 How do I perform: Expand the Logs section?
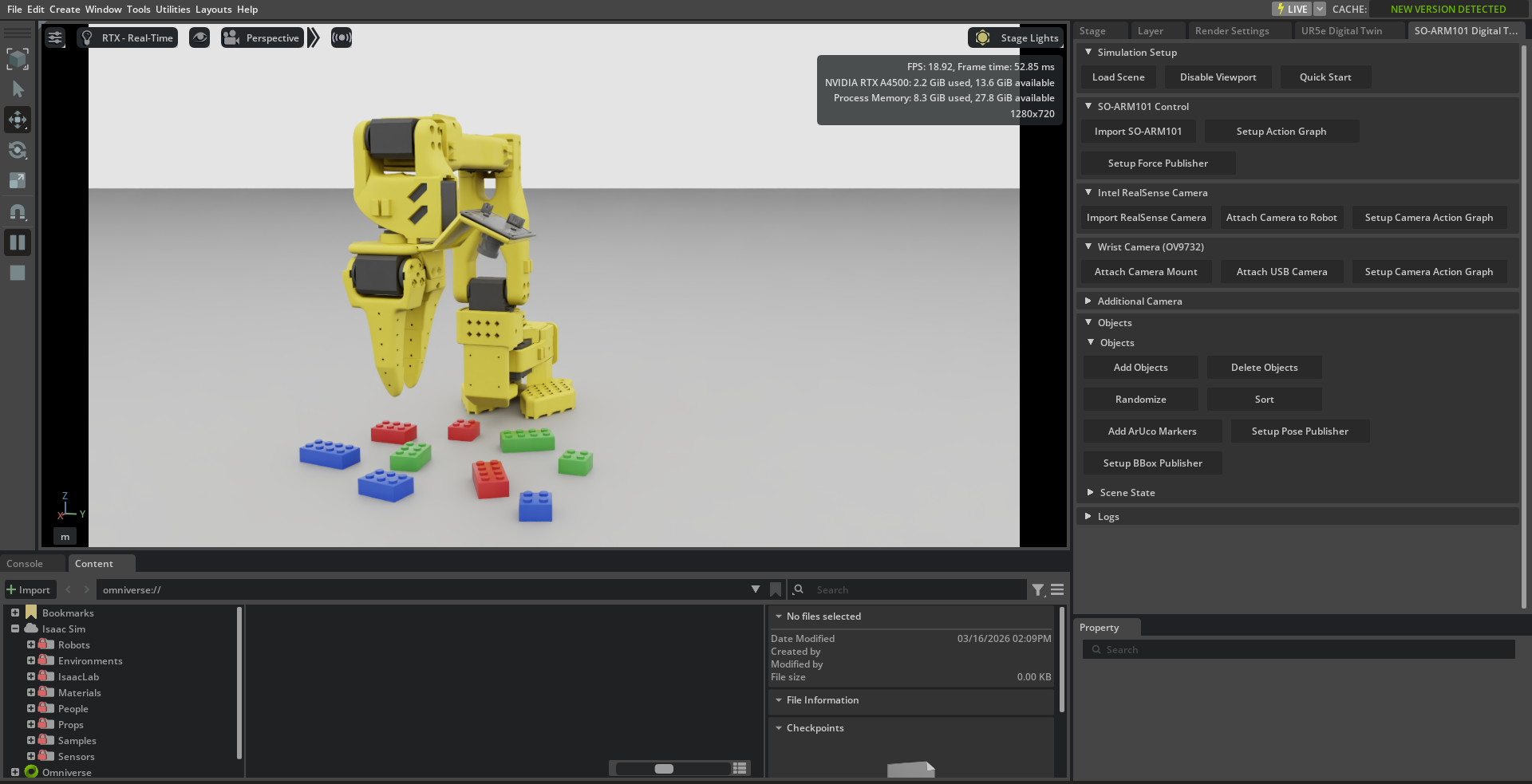(1088, 516)
